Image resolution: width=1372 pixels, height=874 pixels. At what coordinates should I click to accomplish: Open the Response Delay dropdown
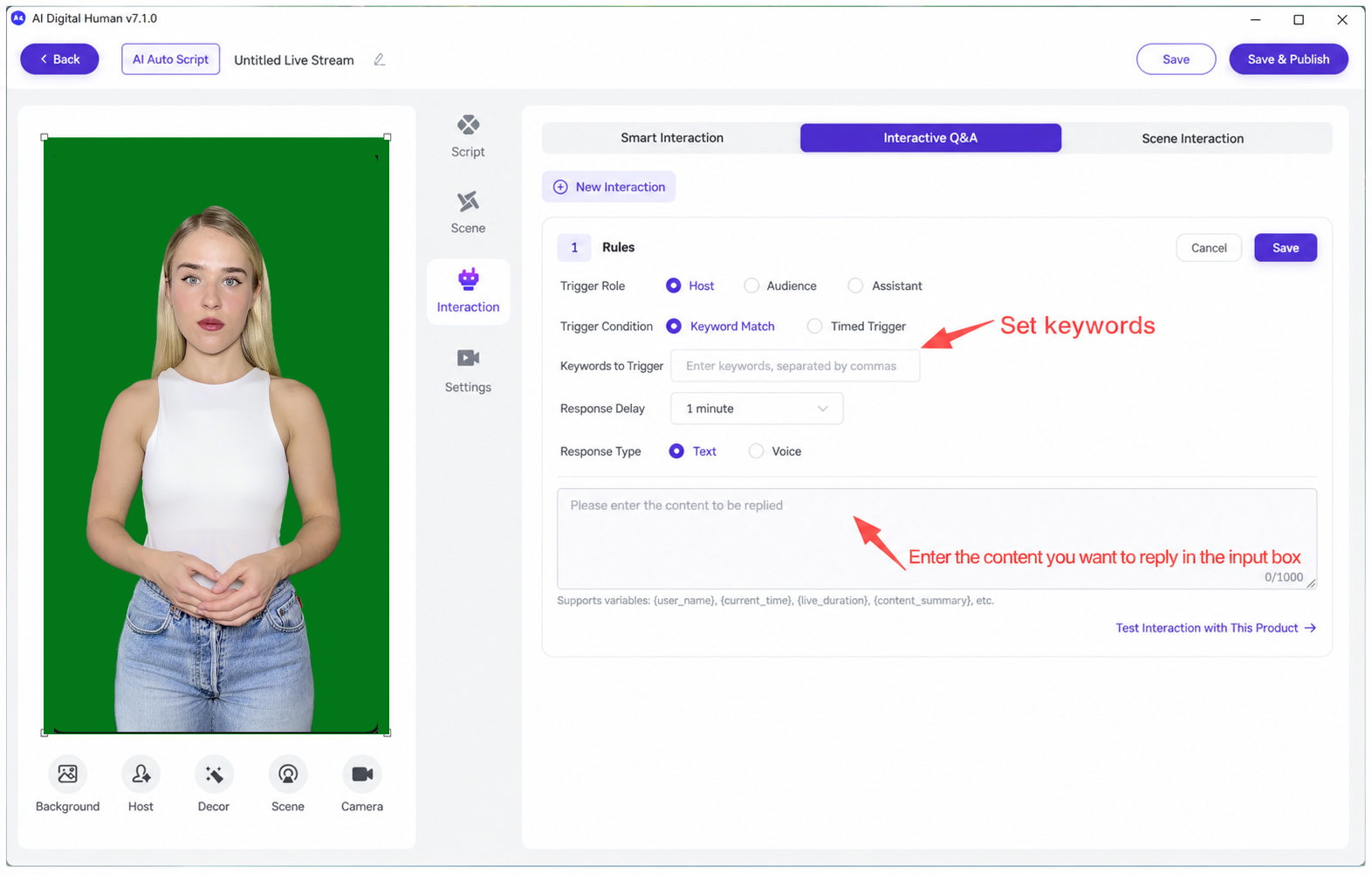click(757, 409)
